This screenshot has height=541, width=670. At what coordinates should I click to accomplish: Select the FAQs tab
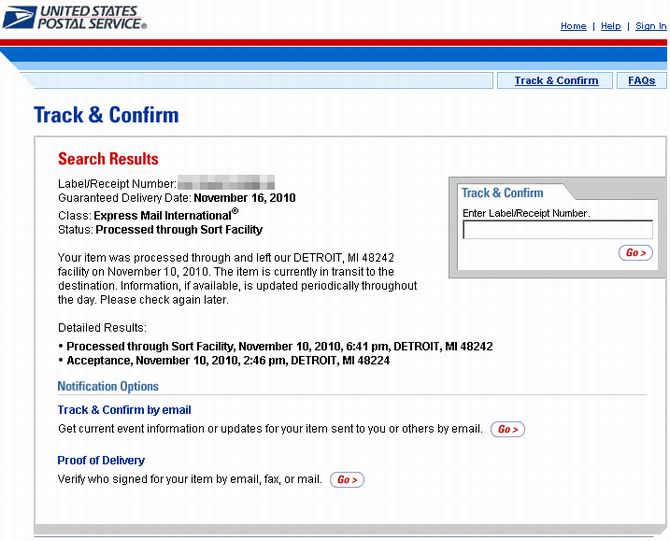[641, 80]
